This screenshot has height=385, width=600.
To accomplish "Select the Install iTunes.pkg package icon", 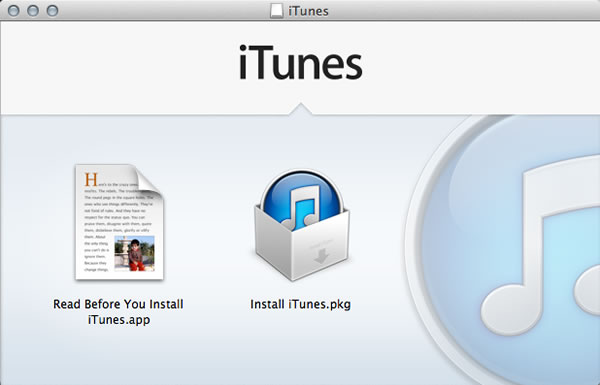I will [302, 225].
